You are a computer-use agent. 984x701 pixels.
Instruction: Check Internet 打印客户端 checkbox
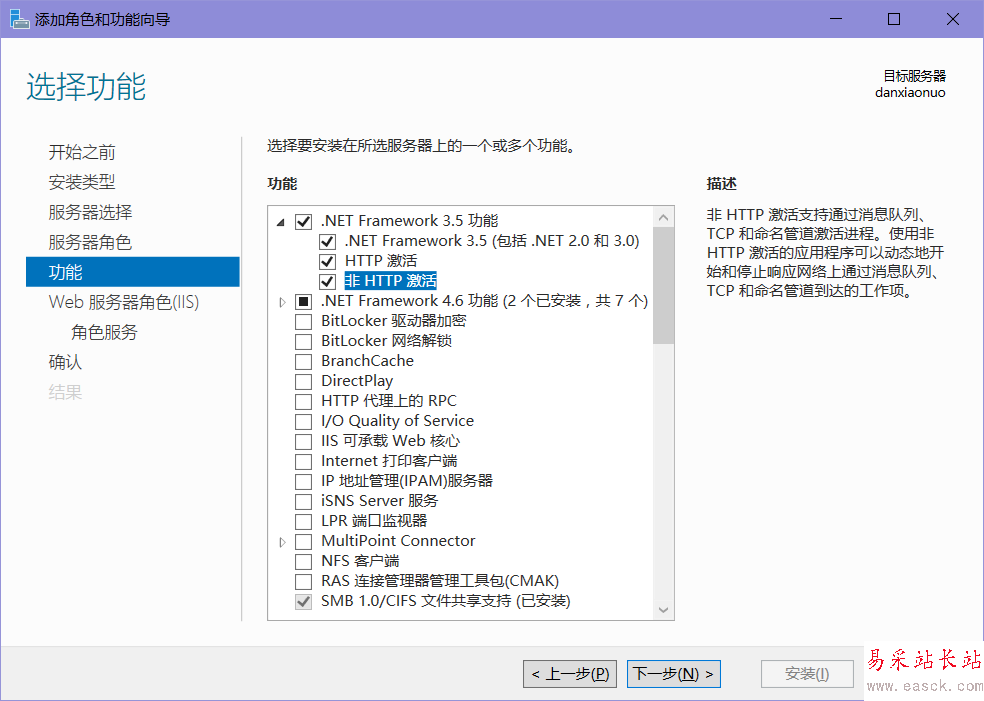click(303, 461)
